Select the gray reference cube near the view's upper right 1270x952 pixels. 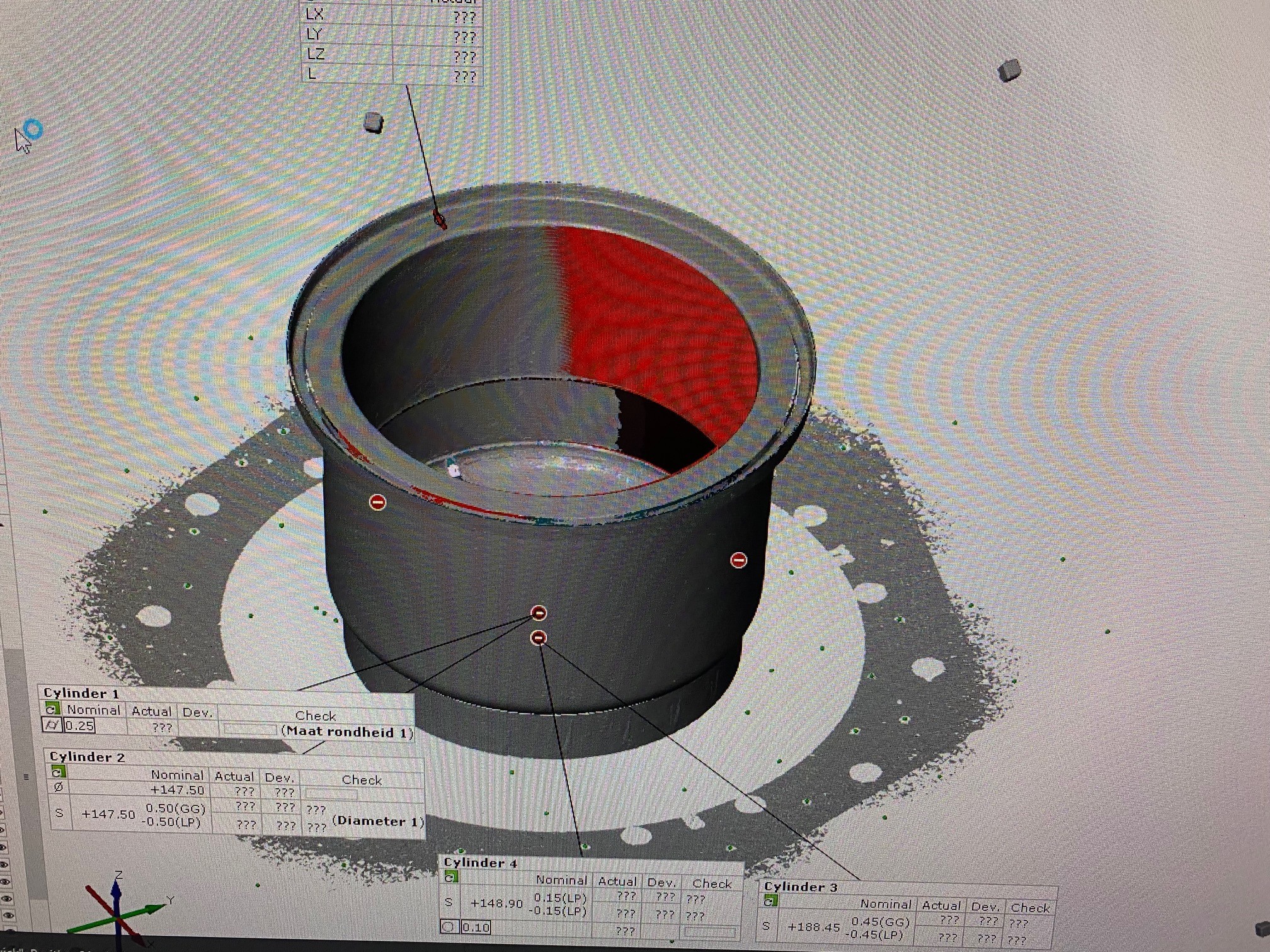[1009, 70]
